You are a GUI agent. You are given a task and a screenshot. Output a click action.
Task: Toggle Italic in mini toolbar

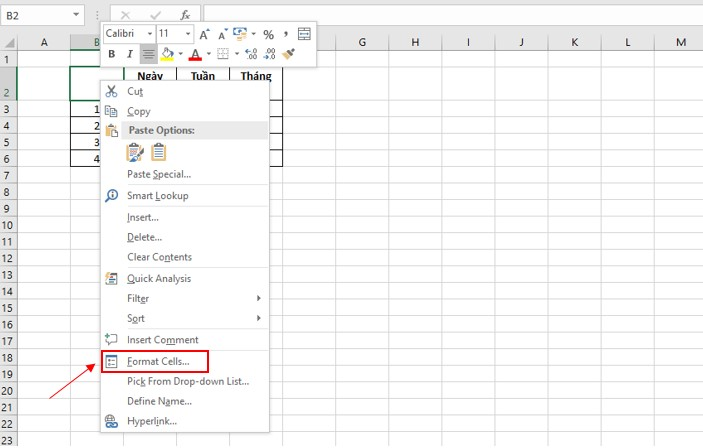pyautogui.click(x=130, y=54)
